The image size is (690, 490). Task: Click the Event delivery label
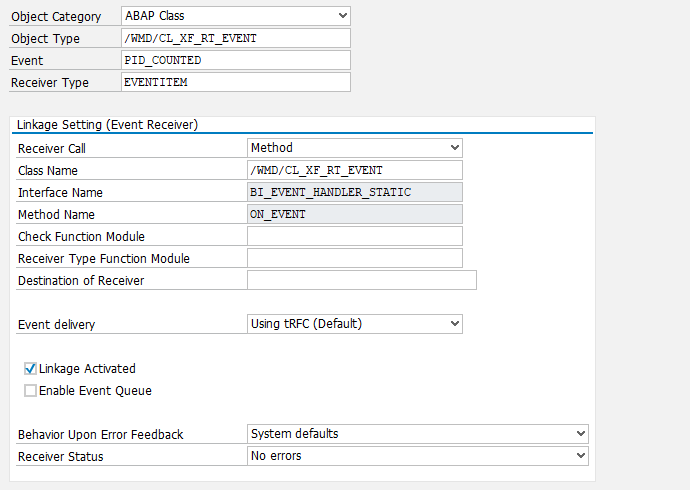click(56, 325)
